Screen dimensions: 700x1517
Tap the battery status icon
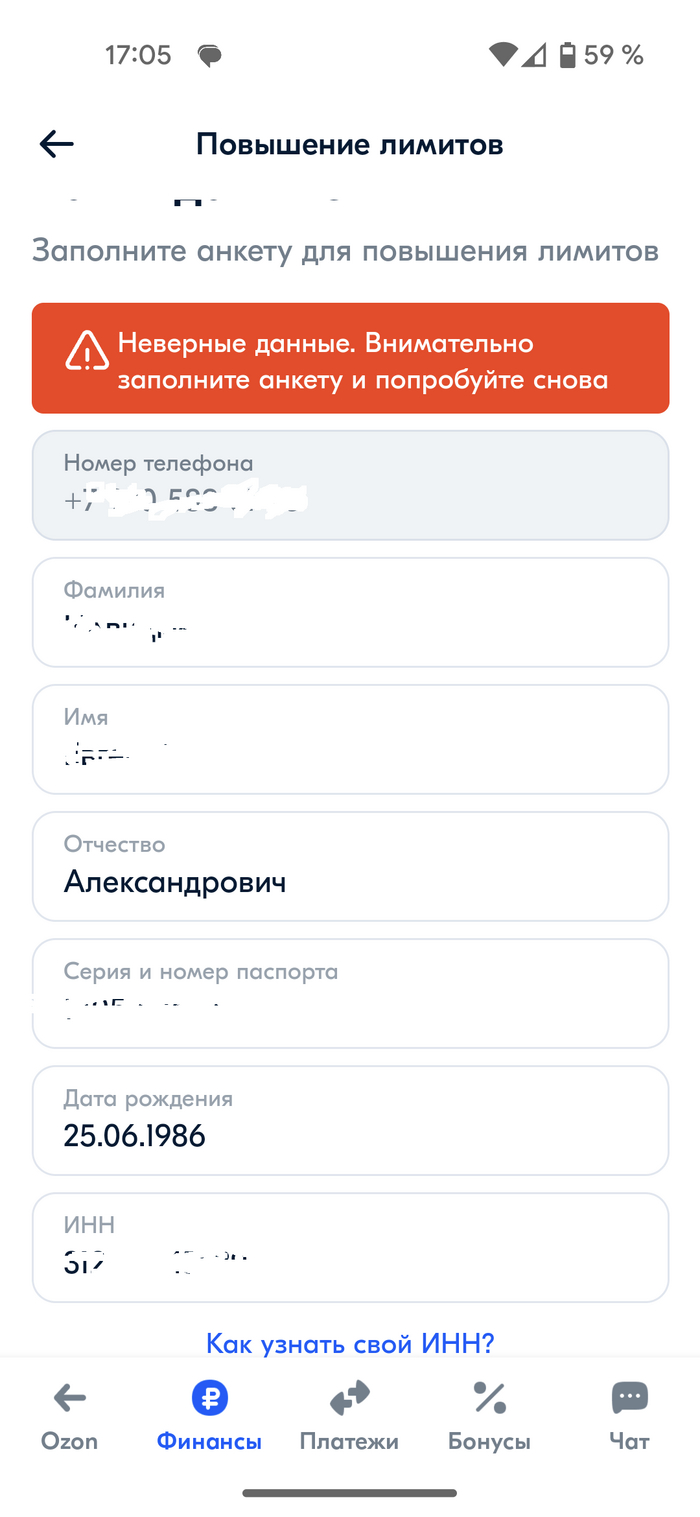tap(567, 55)
